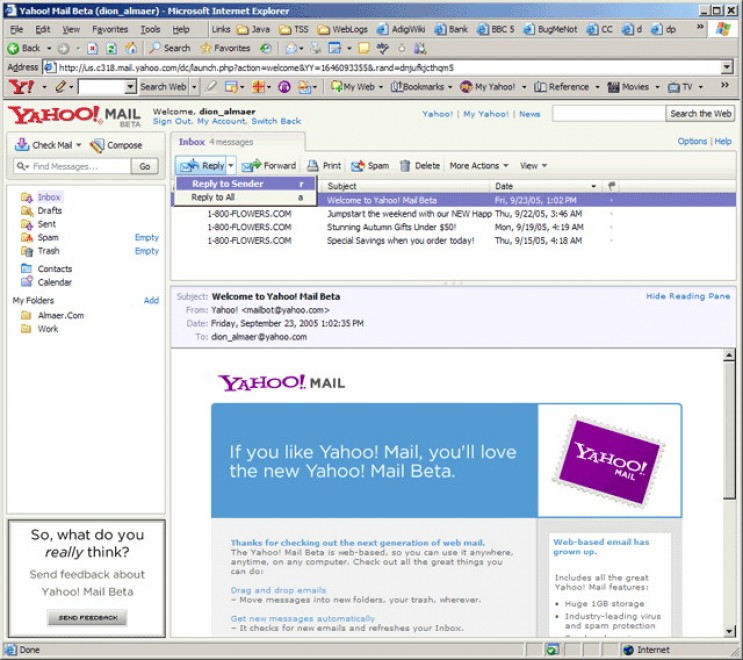743x660 pixels.
Task: Click the Delete trash can icon
Action: pos(405,165)
